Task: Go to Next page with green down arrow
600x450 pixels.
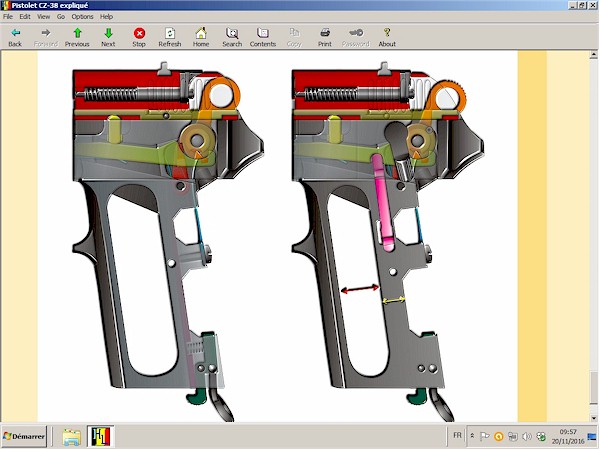Action: pos(108,37)
